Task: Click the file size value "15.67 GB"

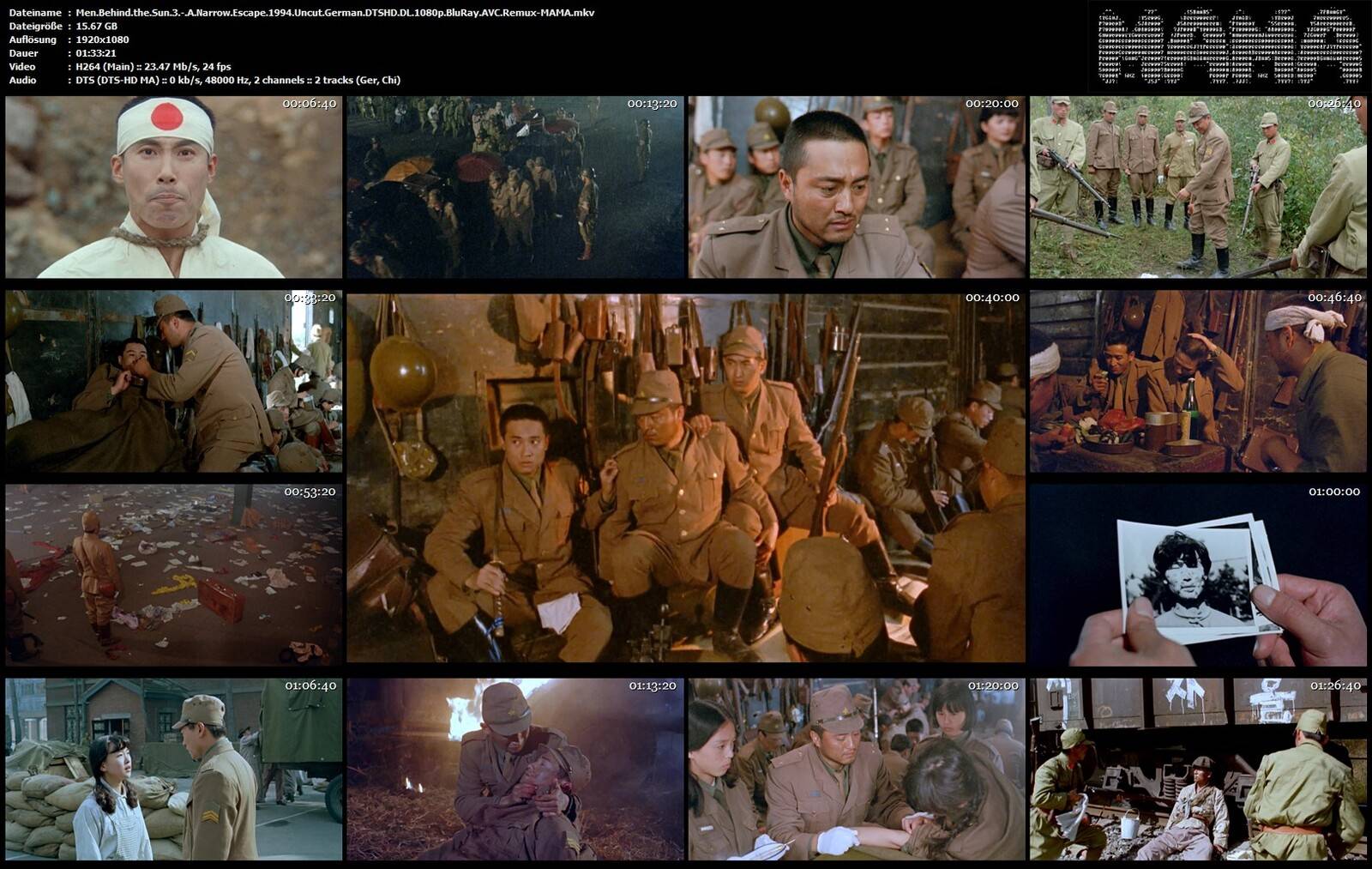Action: pyautogui.click(x=97, y=27)
